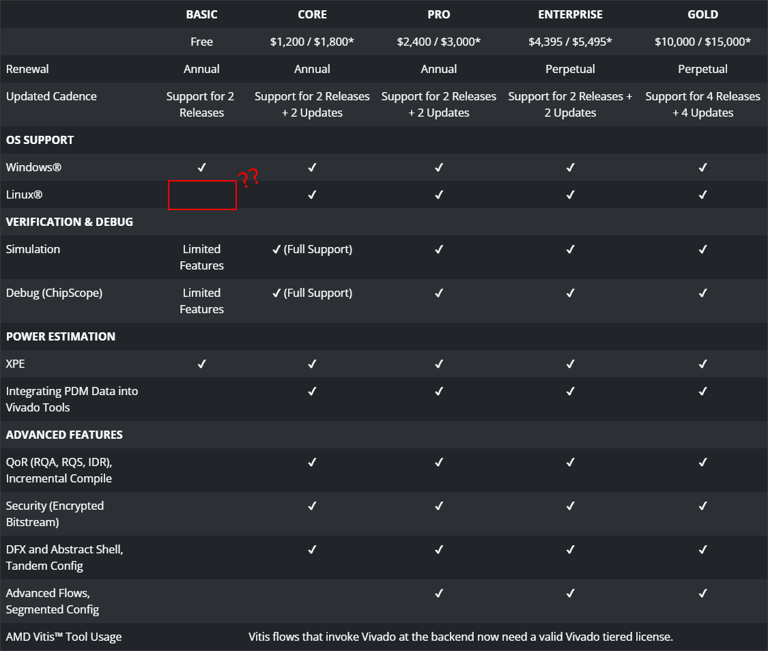The width and height of the screenshot is (768, 651).
Task: Click the Renewal row label
Action: tap(27, 69)
